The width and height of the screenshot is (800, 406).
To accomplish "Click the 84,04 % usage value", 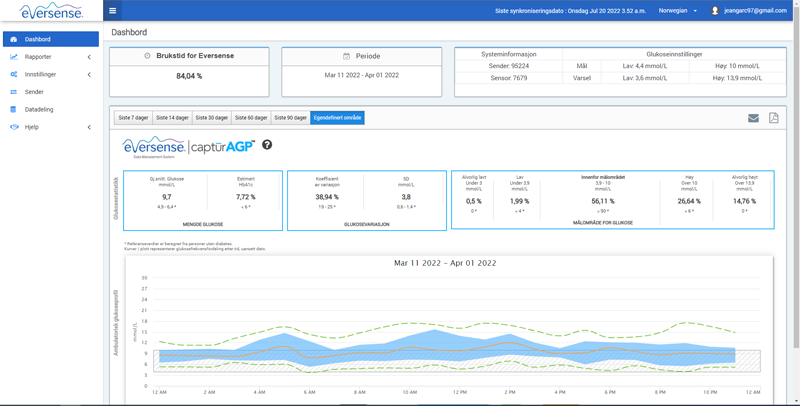I will coord(189,76).
